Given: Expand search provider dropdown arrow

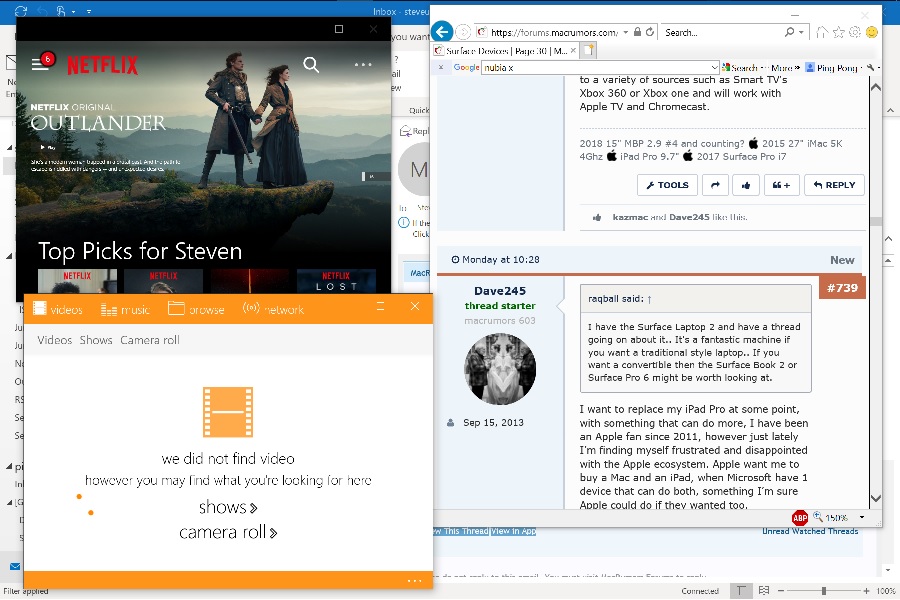Looking at the screenshot, I should click(x=802, y=33).
